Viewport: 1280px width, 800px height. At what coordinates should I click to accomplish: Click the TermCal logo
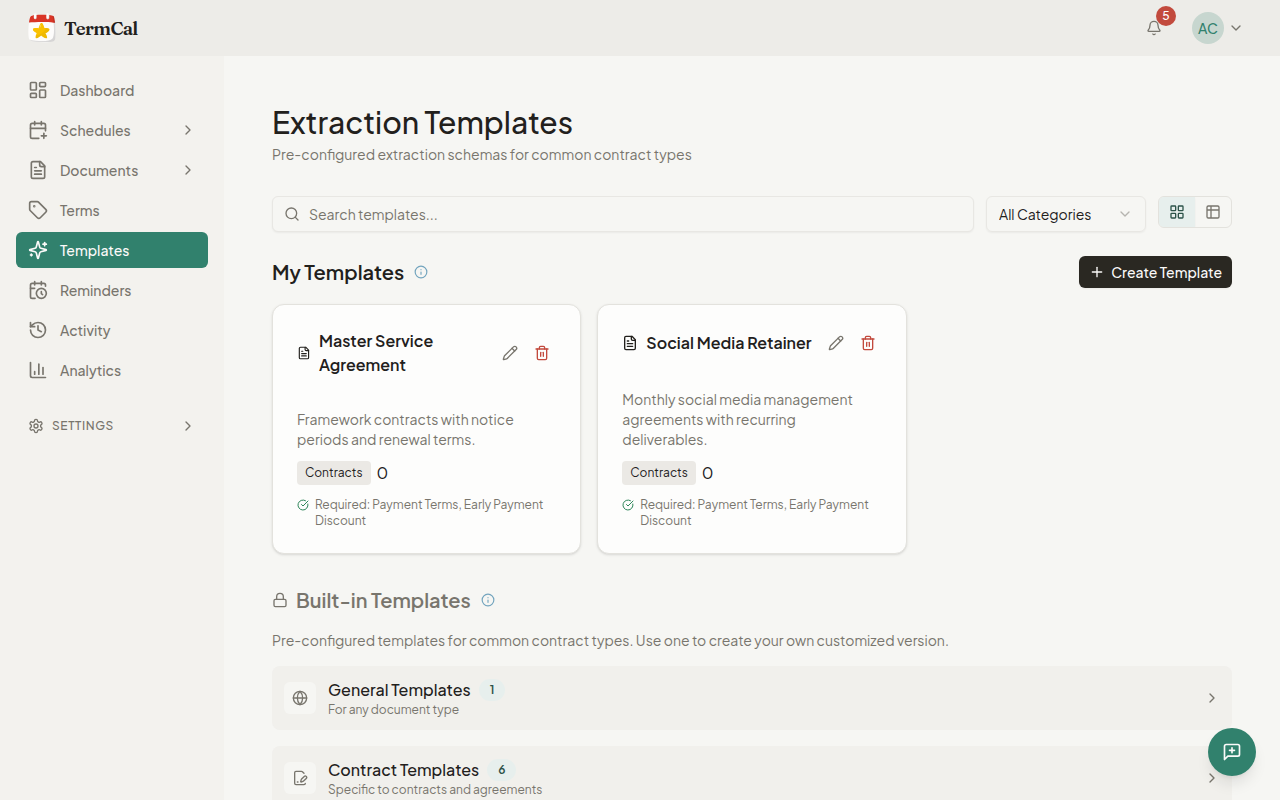(83, 27)
